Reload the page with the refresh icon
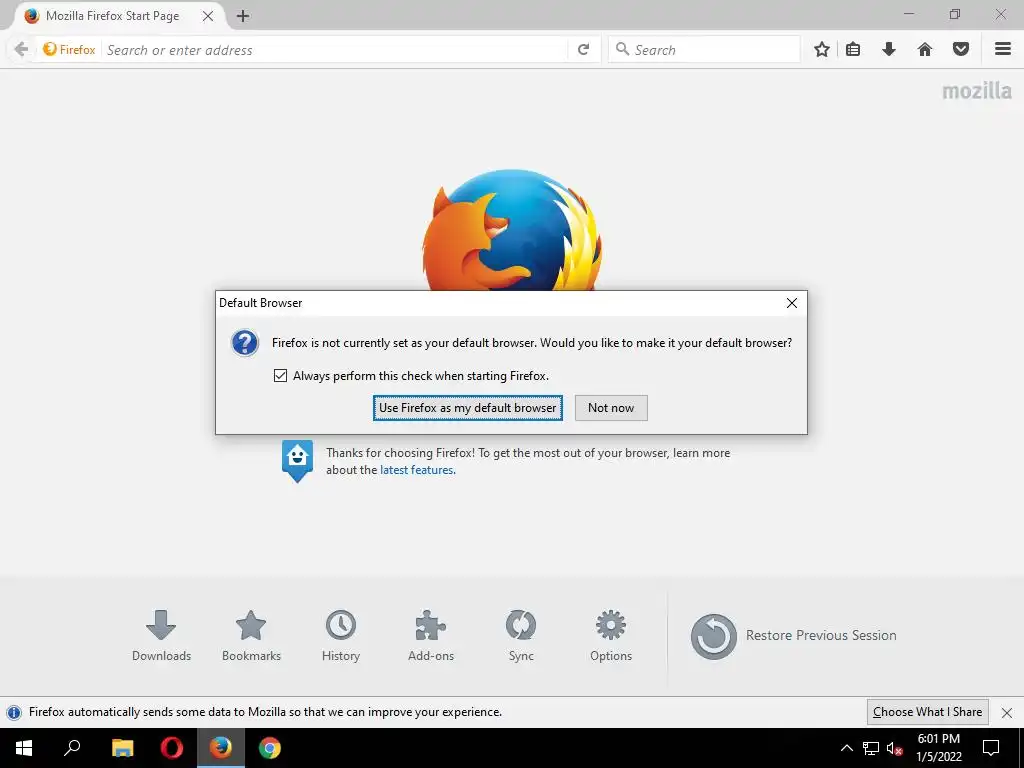 click(x=583, y=50)
